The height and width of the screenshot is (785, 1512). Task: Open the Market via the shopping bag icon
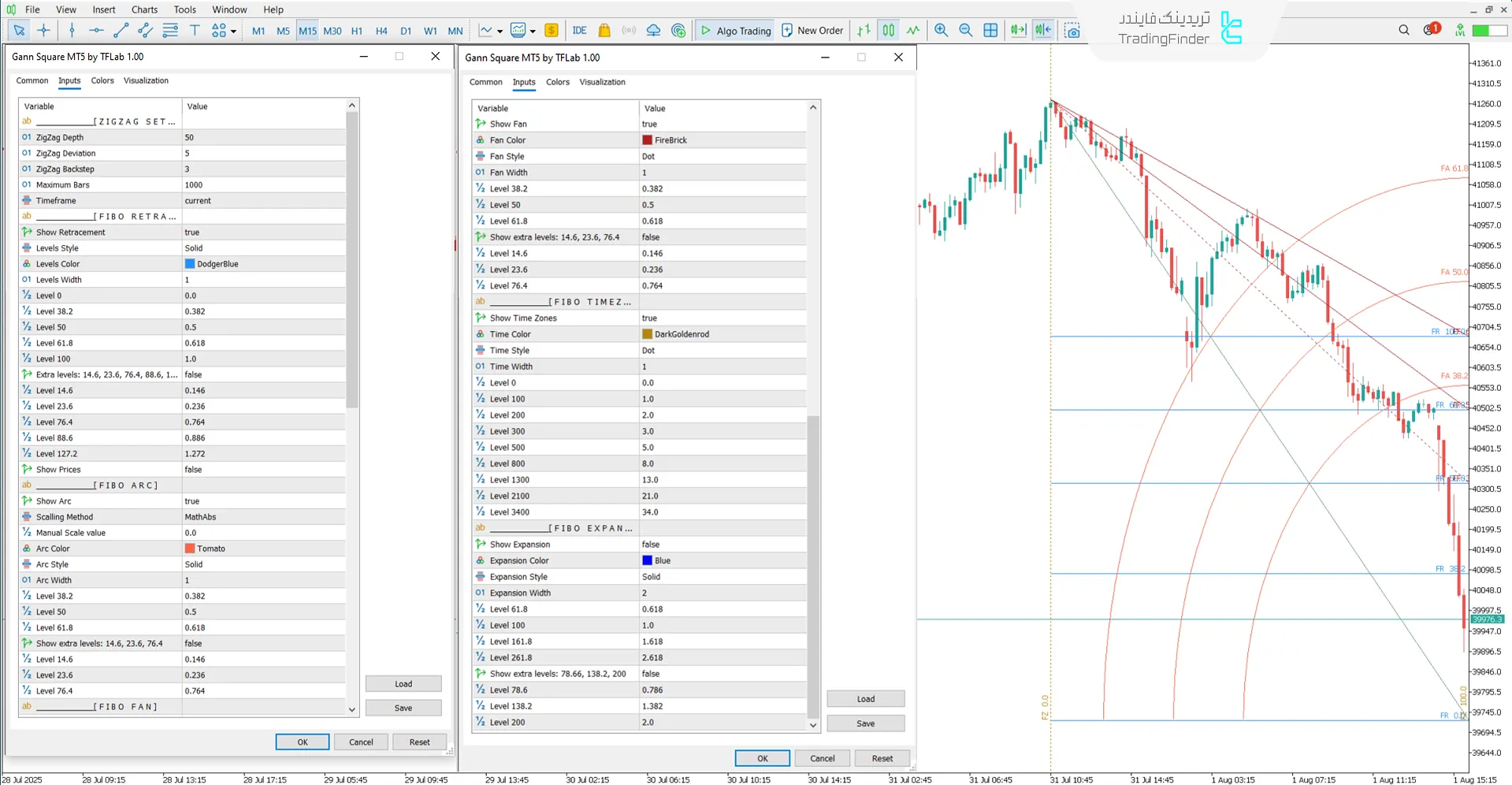point(604,30)
